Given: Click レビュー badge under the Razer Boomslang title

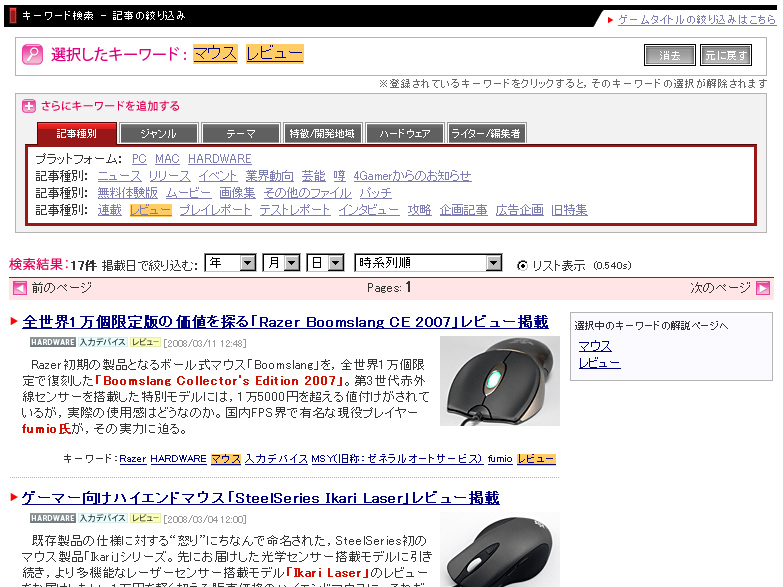Looking at the screenshot, I should (145, 342).
